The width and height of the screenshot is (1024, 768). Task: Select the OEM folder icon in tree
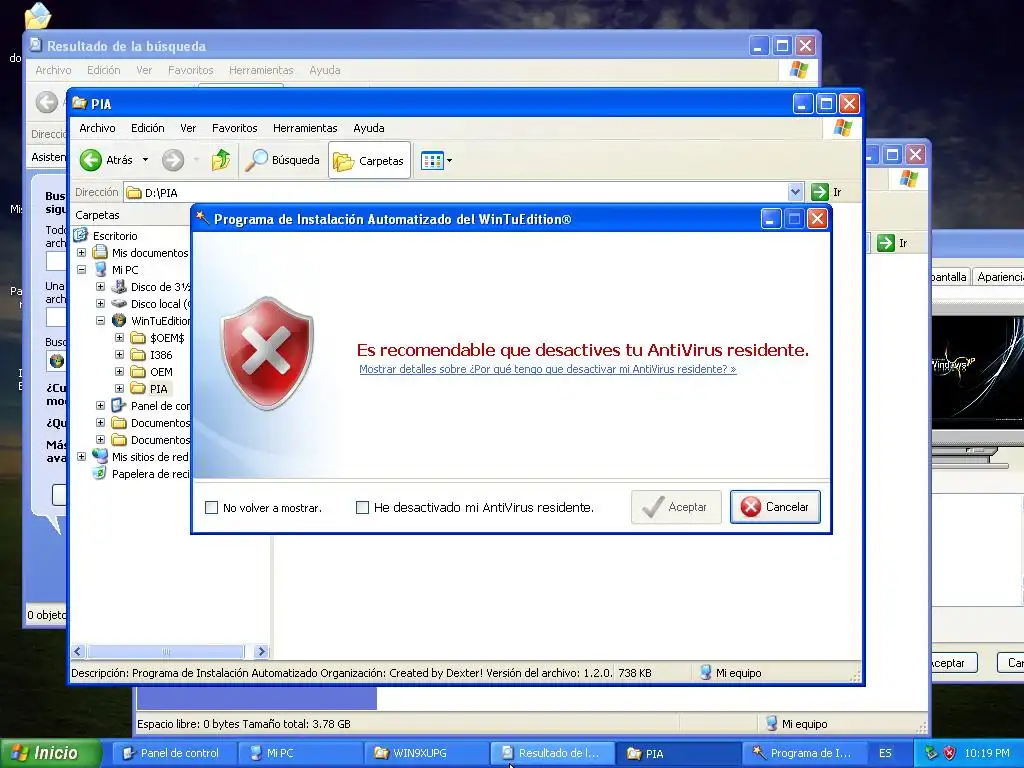137,372
